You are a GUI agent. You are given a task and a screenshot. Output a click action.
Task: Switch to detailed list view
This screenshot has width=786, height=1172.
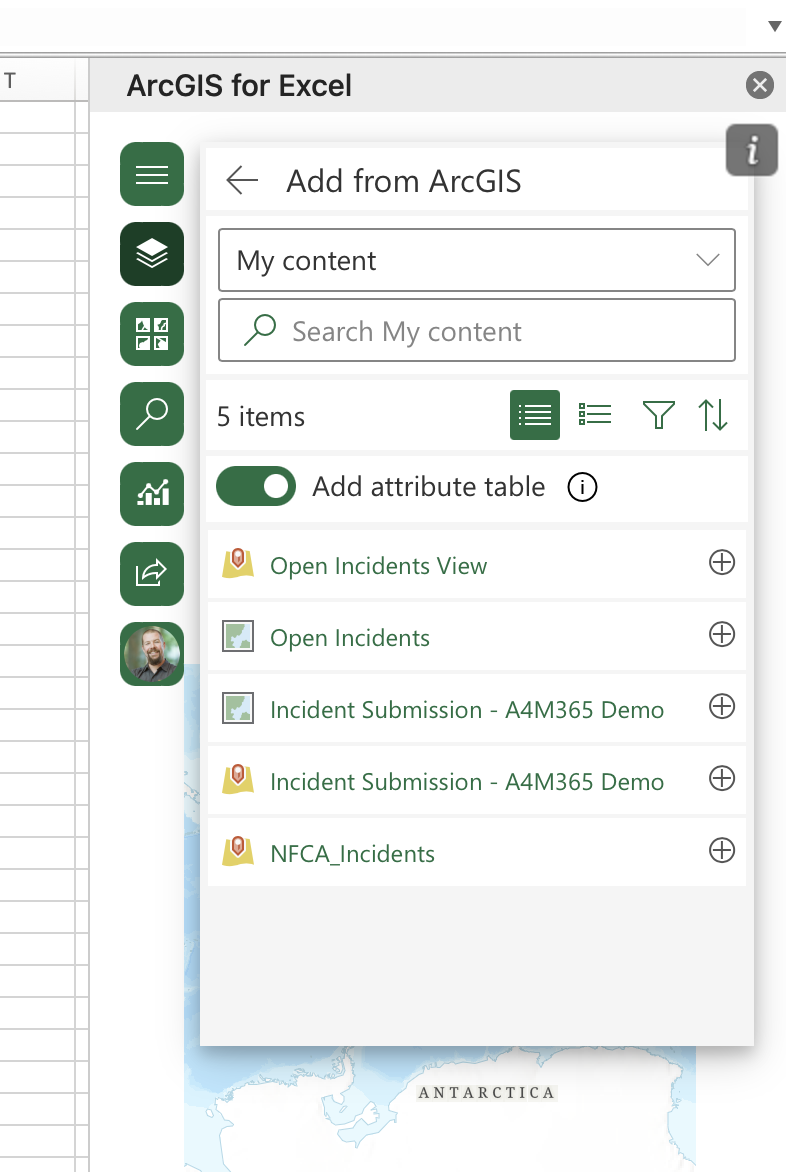[595, 415]
